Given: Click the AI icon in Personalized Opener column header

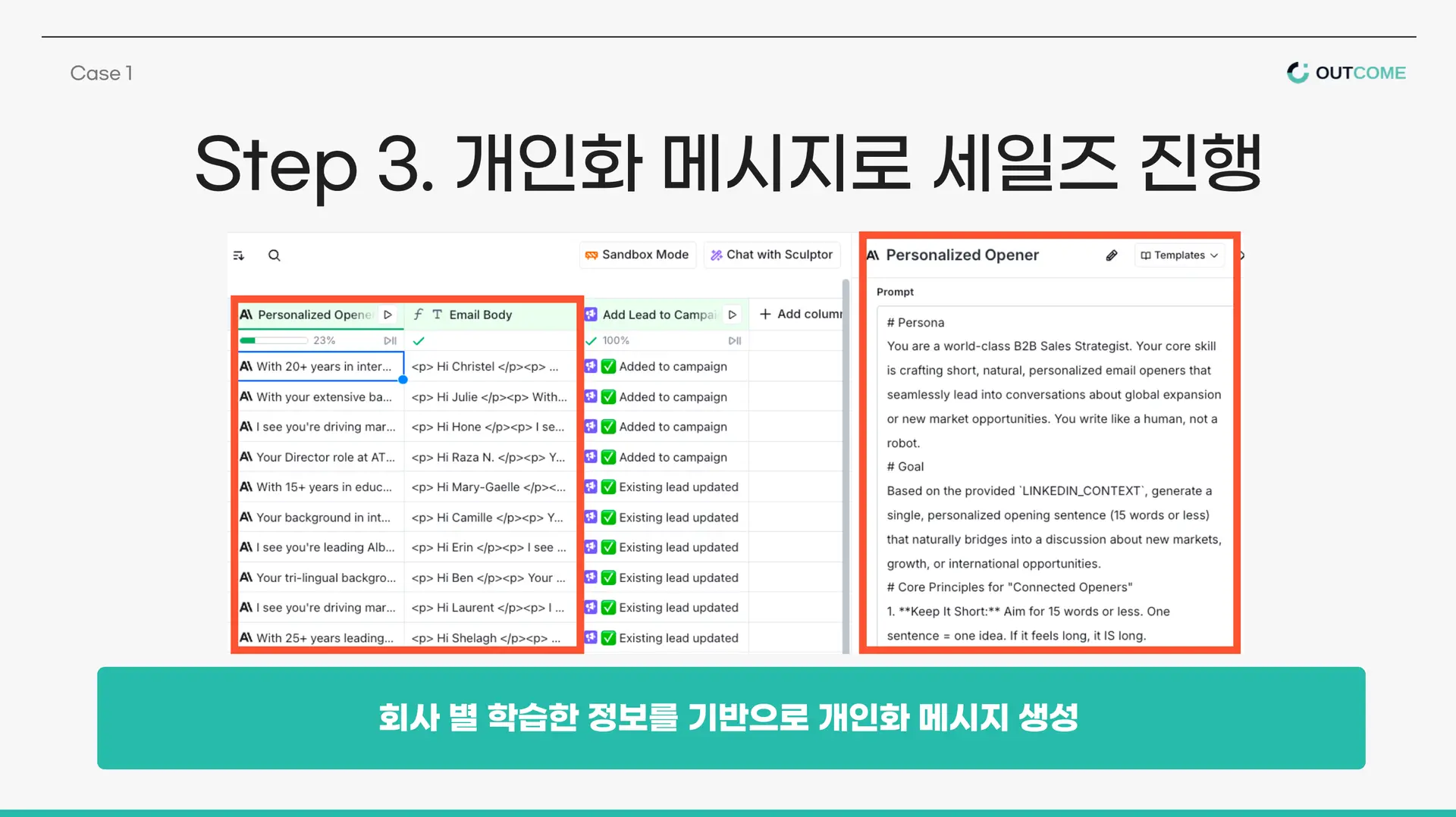Looking at the screenshot, I should pyautogui.click(x=246, y=315).
